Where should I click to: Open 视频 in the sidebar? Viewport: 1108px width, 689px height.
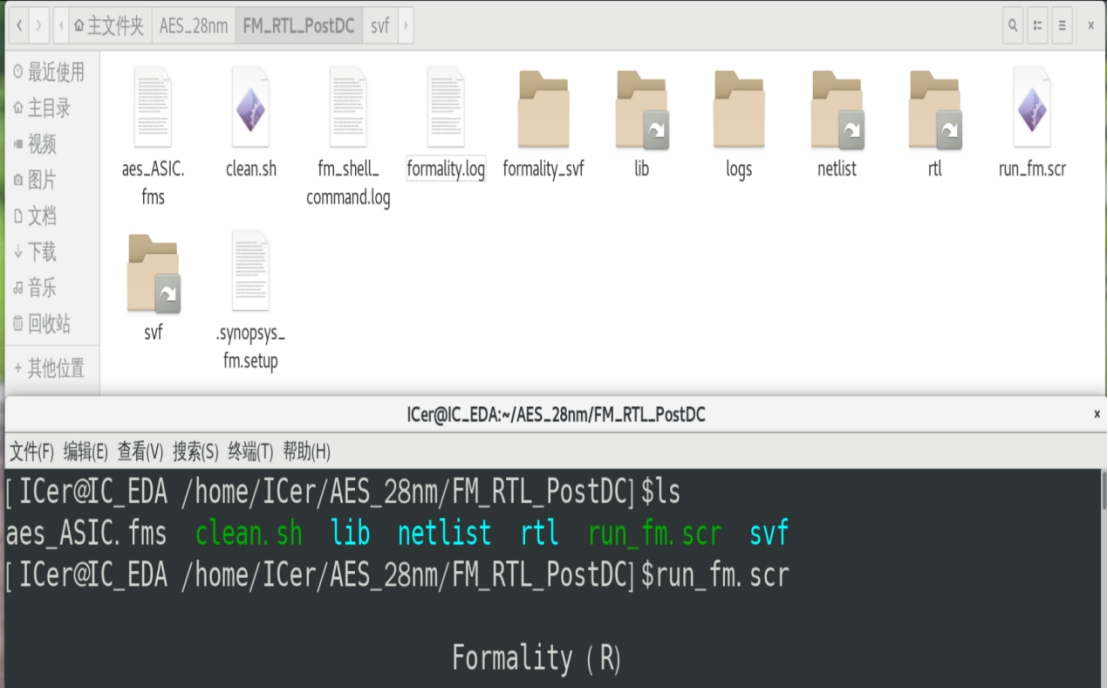click(x=35, y=143)
